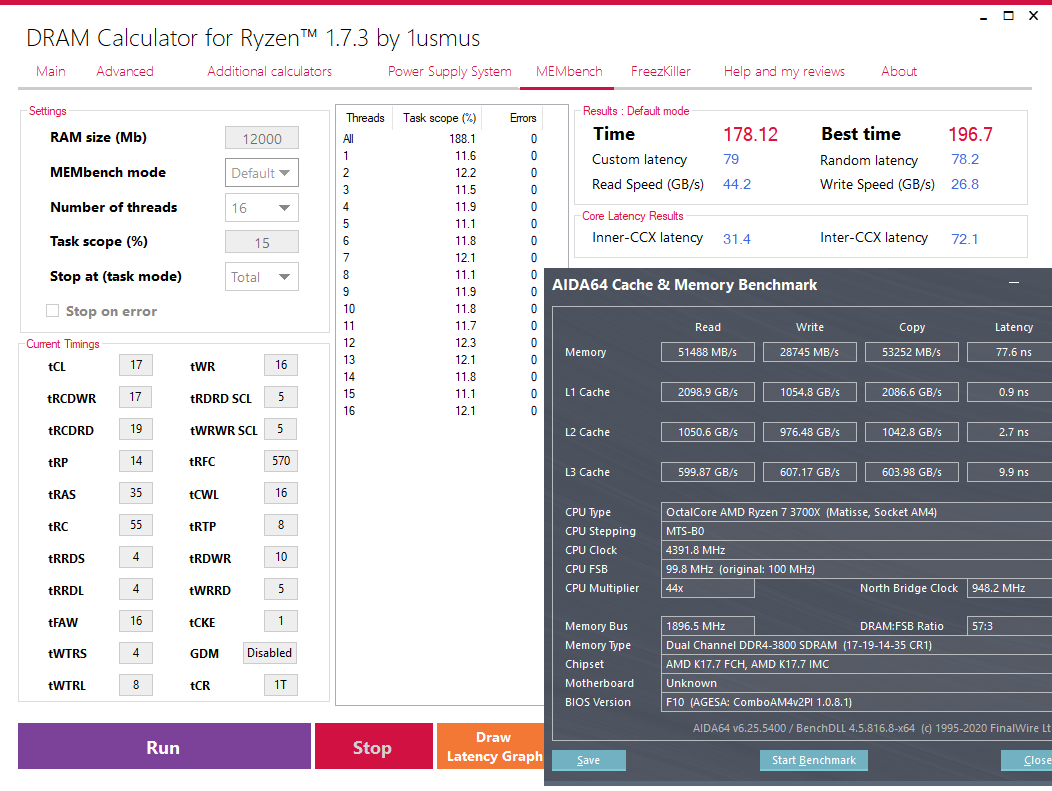Click the Task scope input field
The image size is (1052, 791).
262,242
